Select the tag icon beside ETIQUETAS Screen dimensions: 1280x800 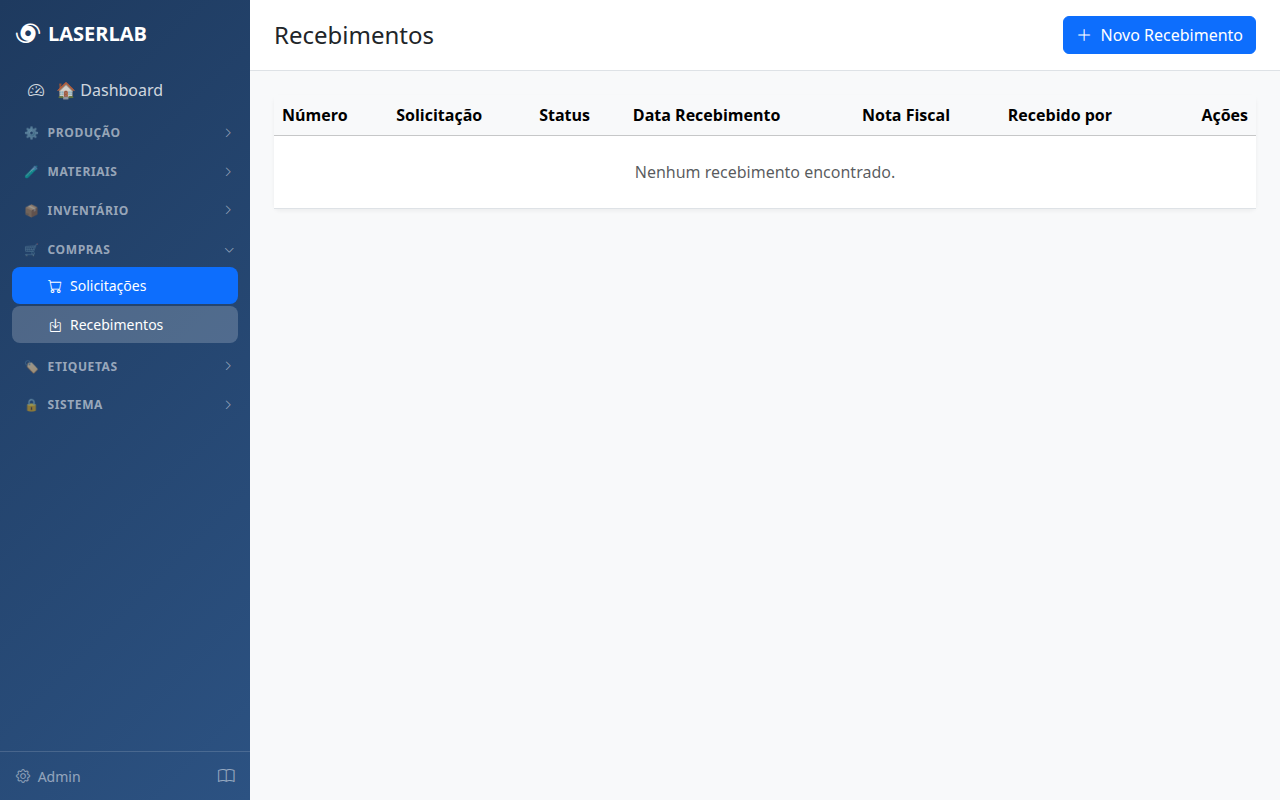30,366
